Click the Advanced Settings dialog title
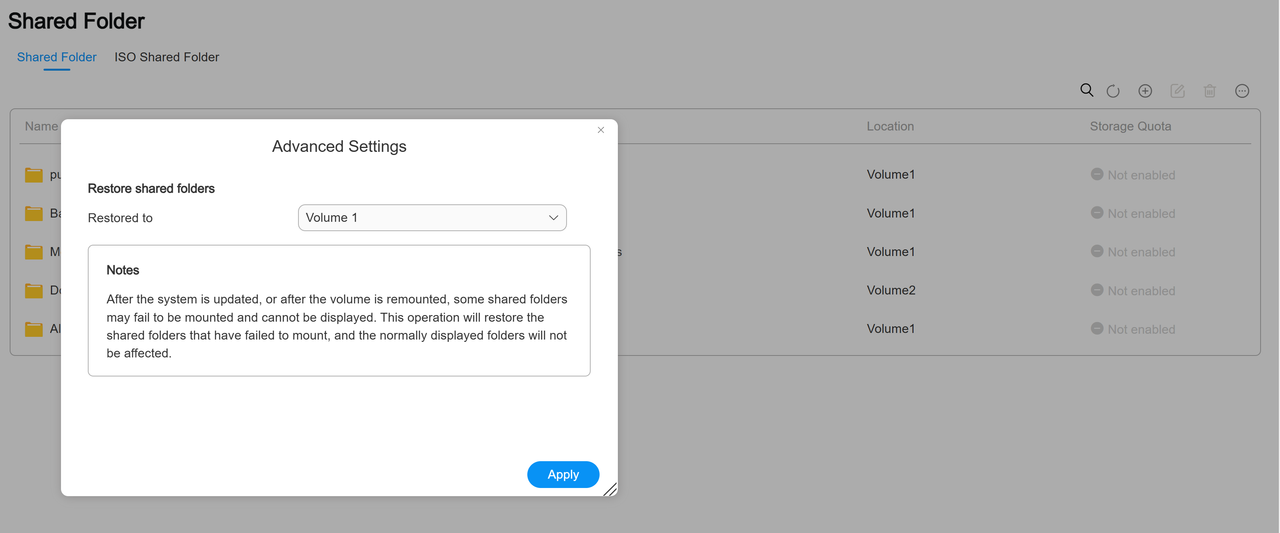Image resolution: width=1280 pixels, height=533 pixels. coord(339,146)
